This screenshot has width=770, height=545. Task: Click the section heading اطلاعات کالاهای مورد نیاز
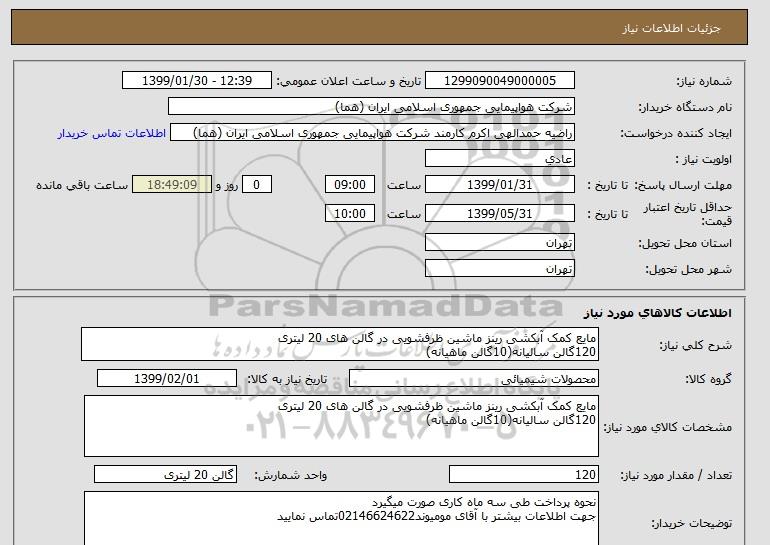[x=657, y=313]
